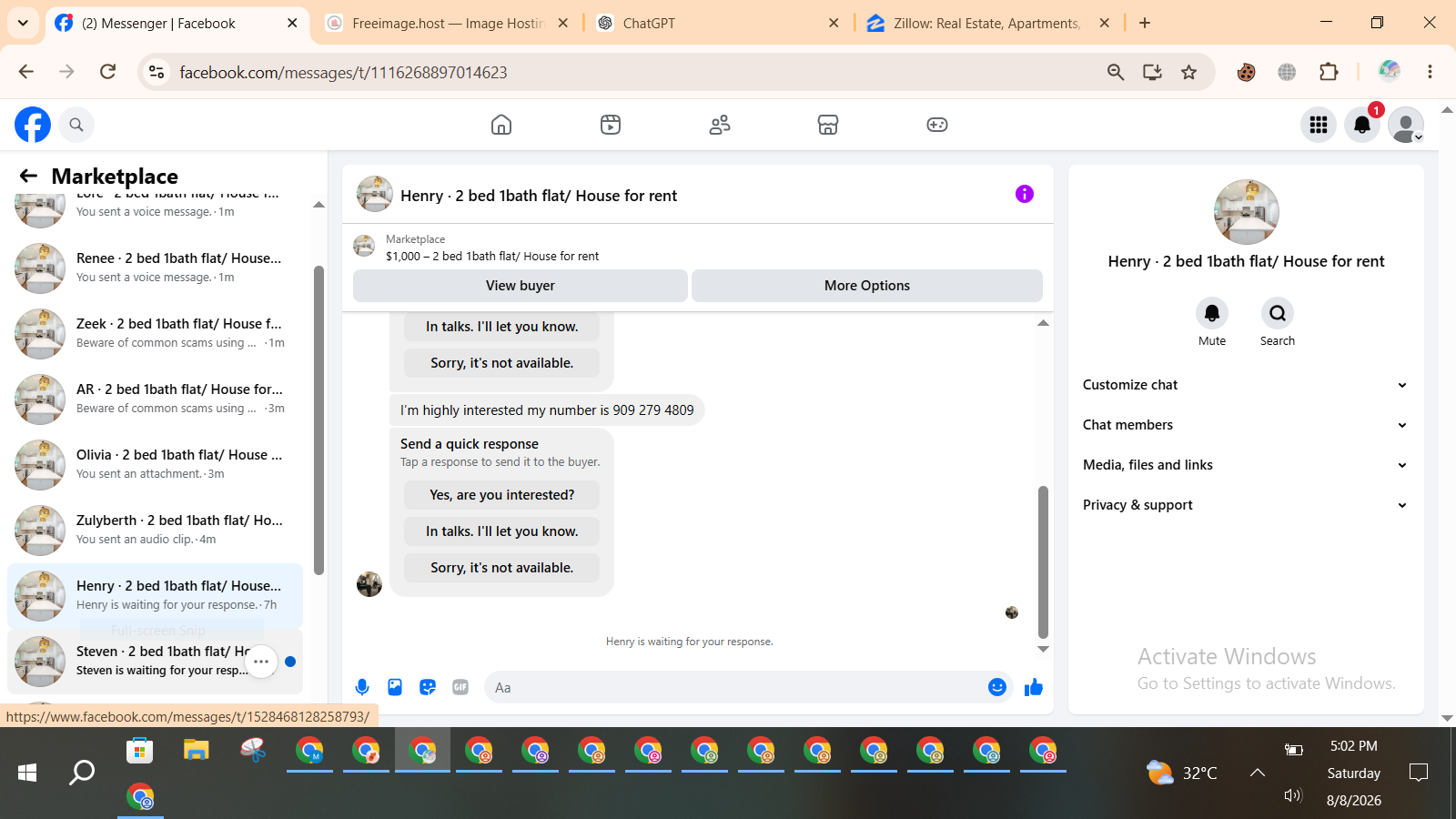1456x819 pixels.
Task: Open the Zulyberth conversation
Action: click(x=155, y=531)
